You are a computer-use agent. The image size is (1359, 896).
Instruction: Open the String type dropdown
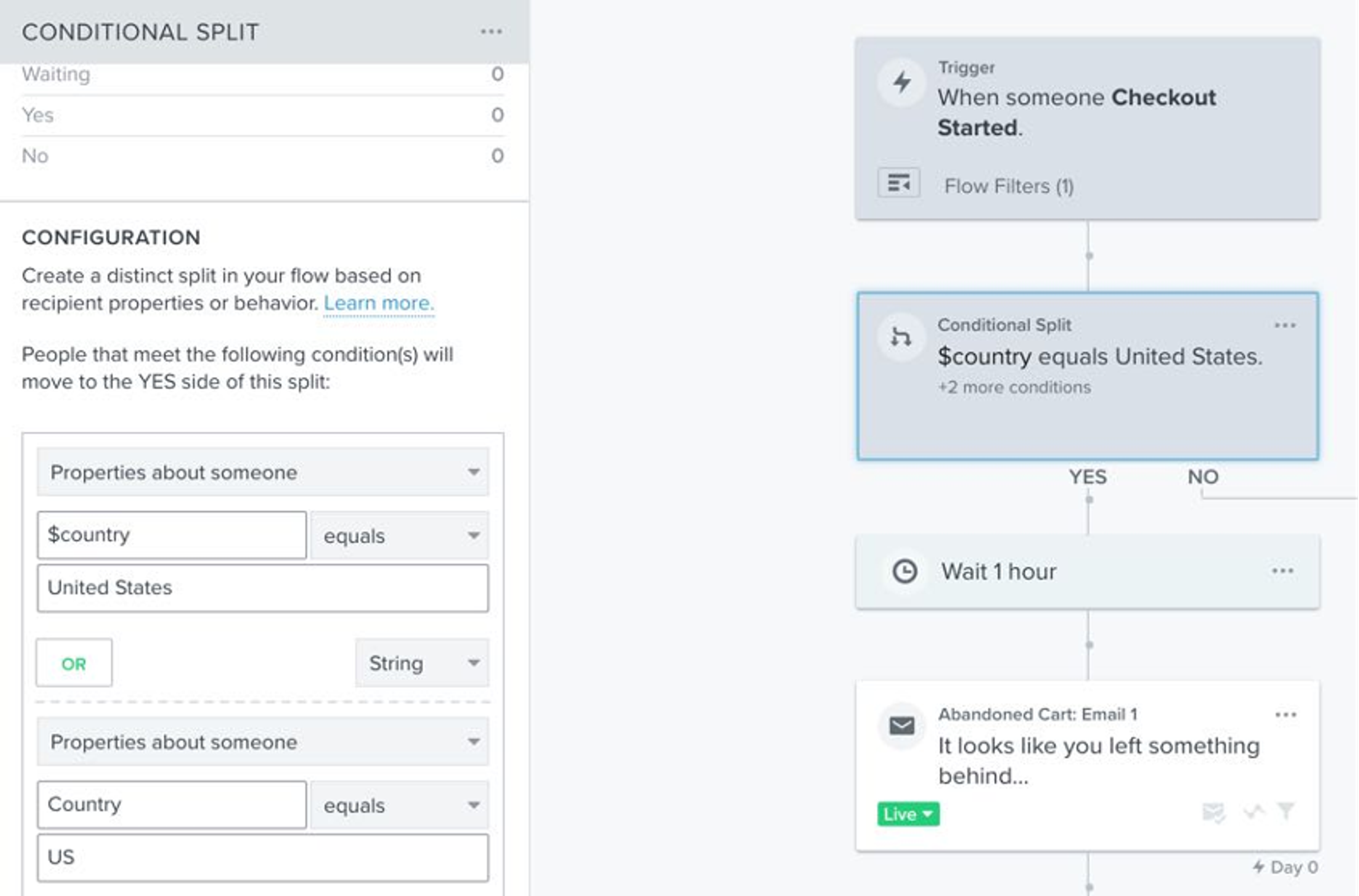[422, 663]
